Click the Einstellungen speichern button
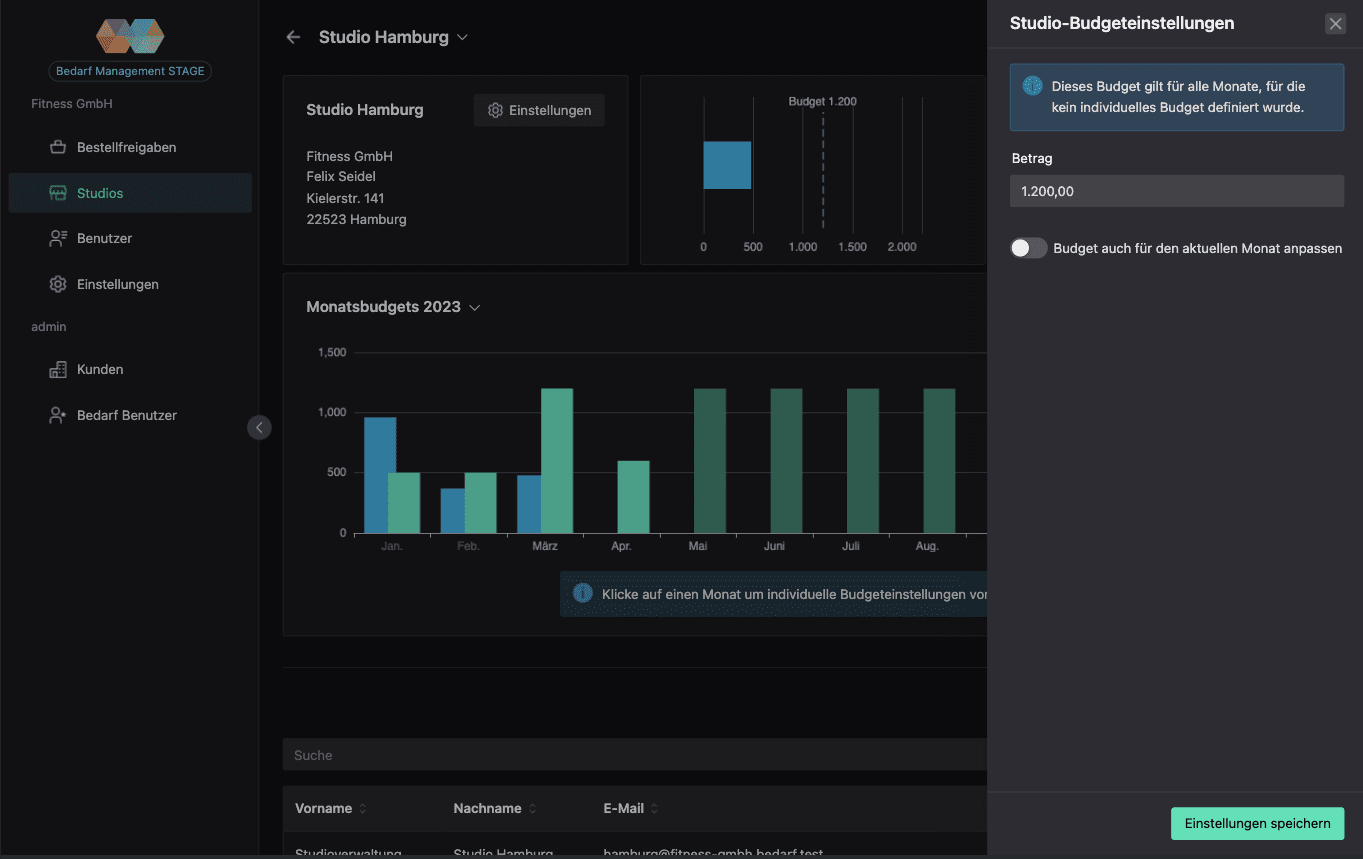1363x859 pixels. point(1257,823)
